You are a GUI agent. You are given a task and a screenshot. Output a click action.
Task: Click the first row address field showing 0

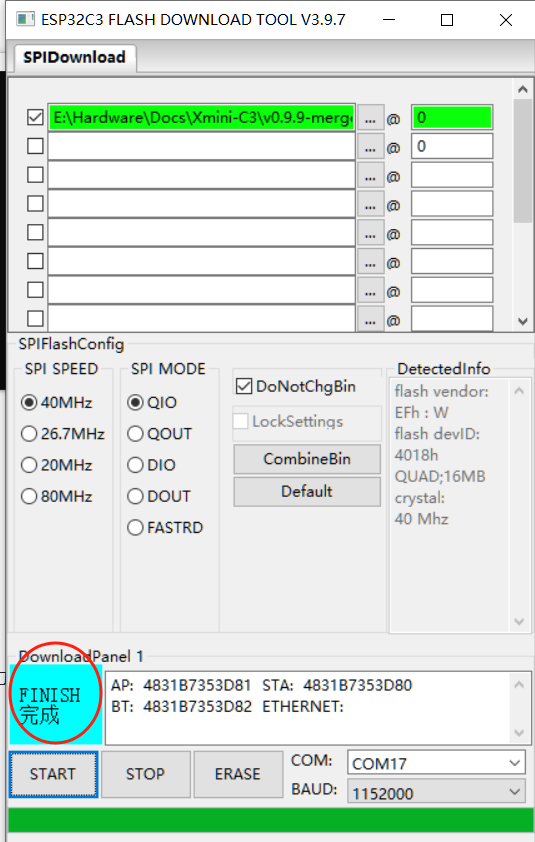click(452, 118)
